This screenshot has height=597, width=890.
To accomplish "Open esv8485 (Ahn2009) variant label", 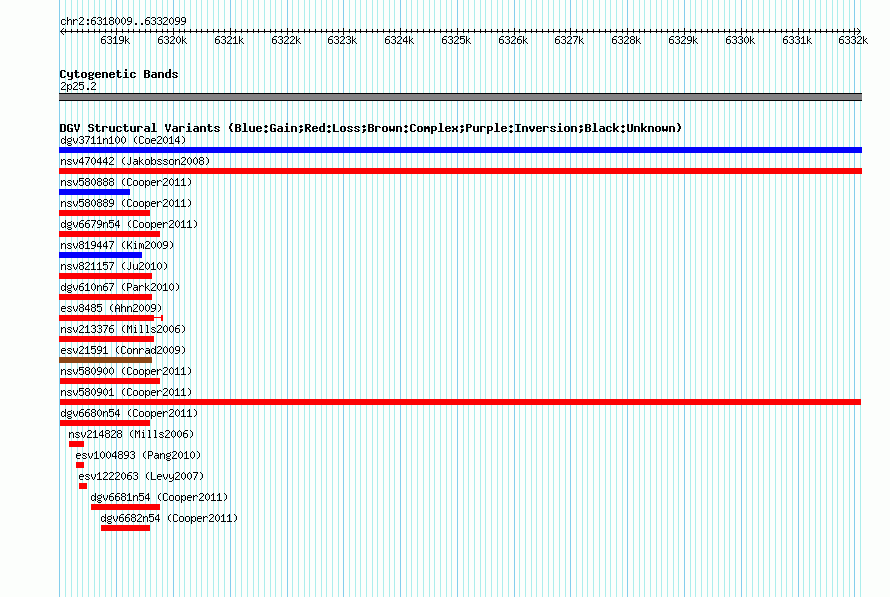I will pos(111,308).
